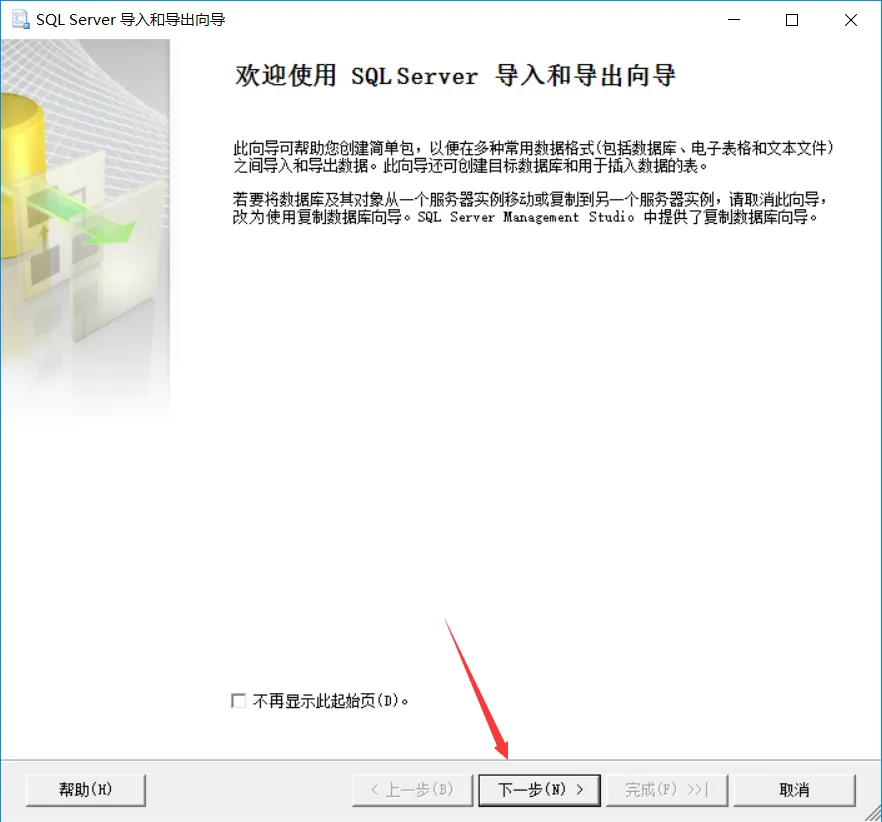Go forward with 下一步(N) button
Image resolution: width=882 pixels, height=822 pixels.
coord(539,790)
